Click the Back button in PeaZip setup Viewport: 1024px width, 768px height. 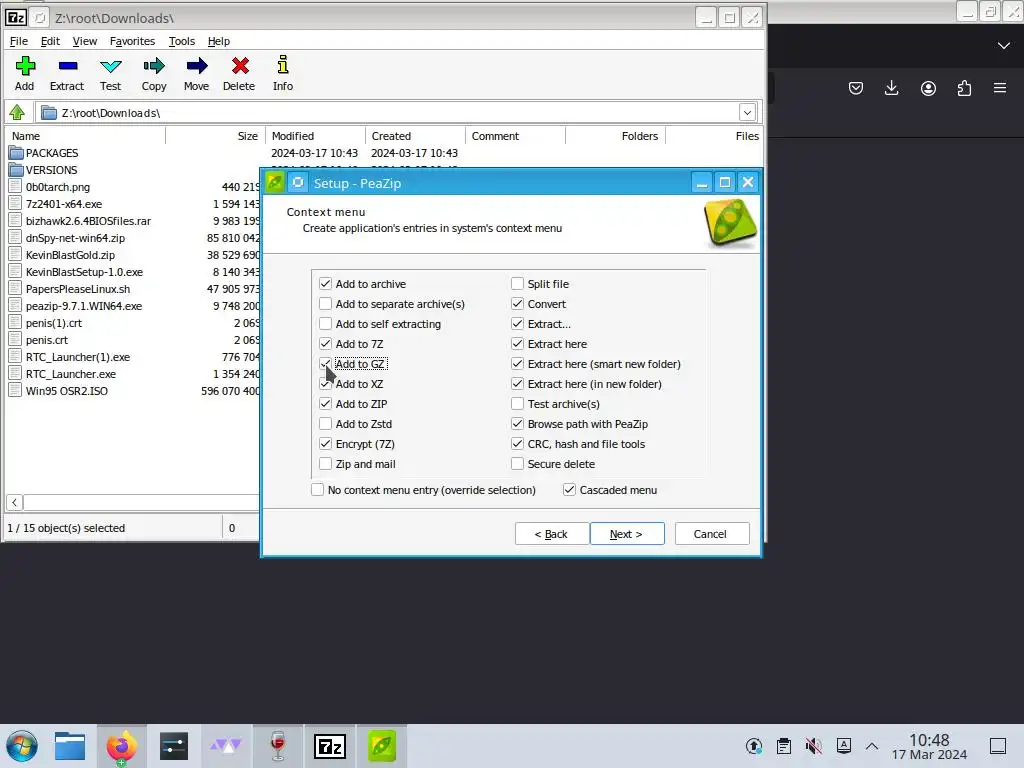tap(552, 534)
